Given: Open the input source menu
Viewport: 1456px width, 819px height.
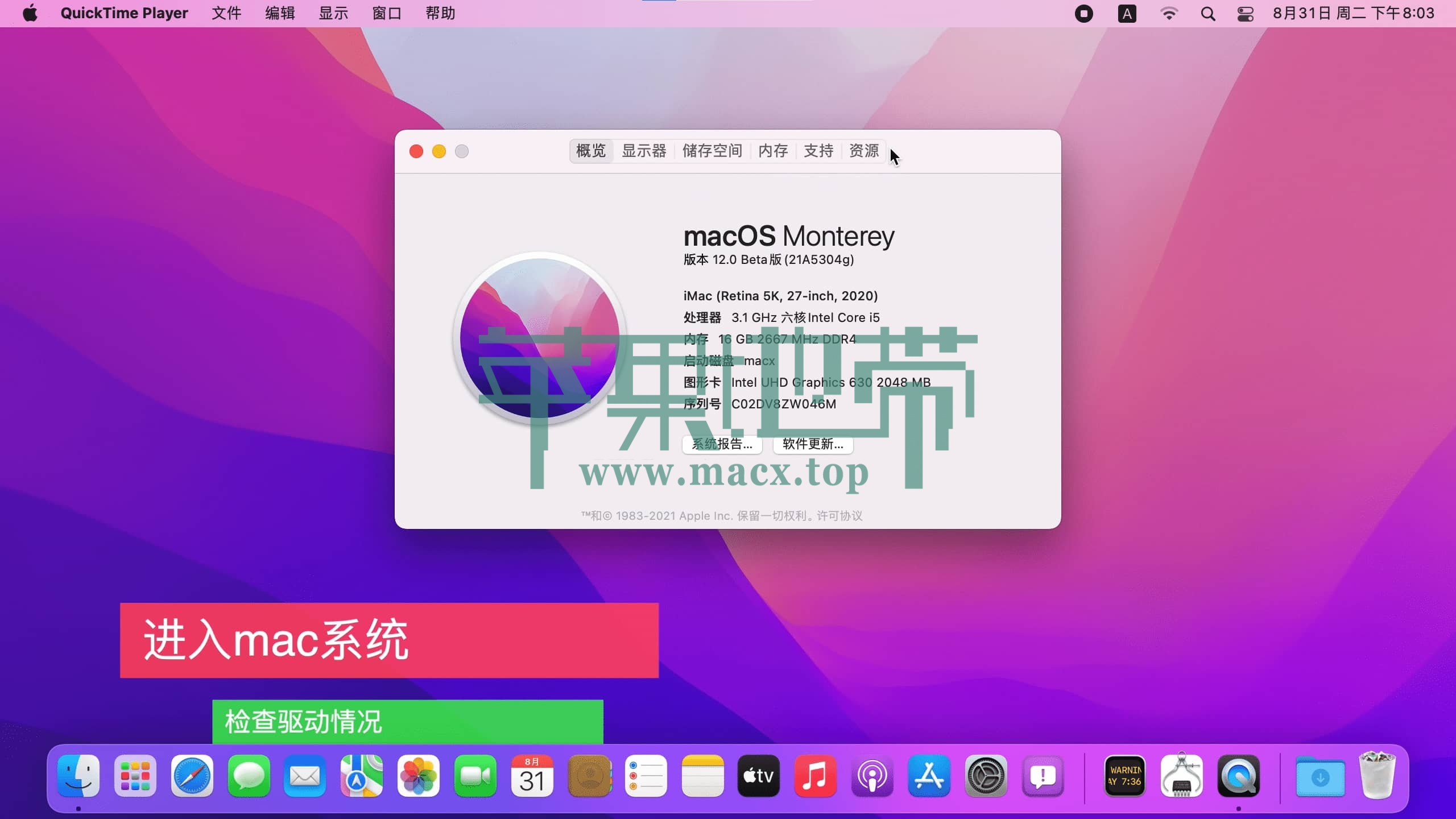Looking at the screenshot, I should point(1127,14).
